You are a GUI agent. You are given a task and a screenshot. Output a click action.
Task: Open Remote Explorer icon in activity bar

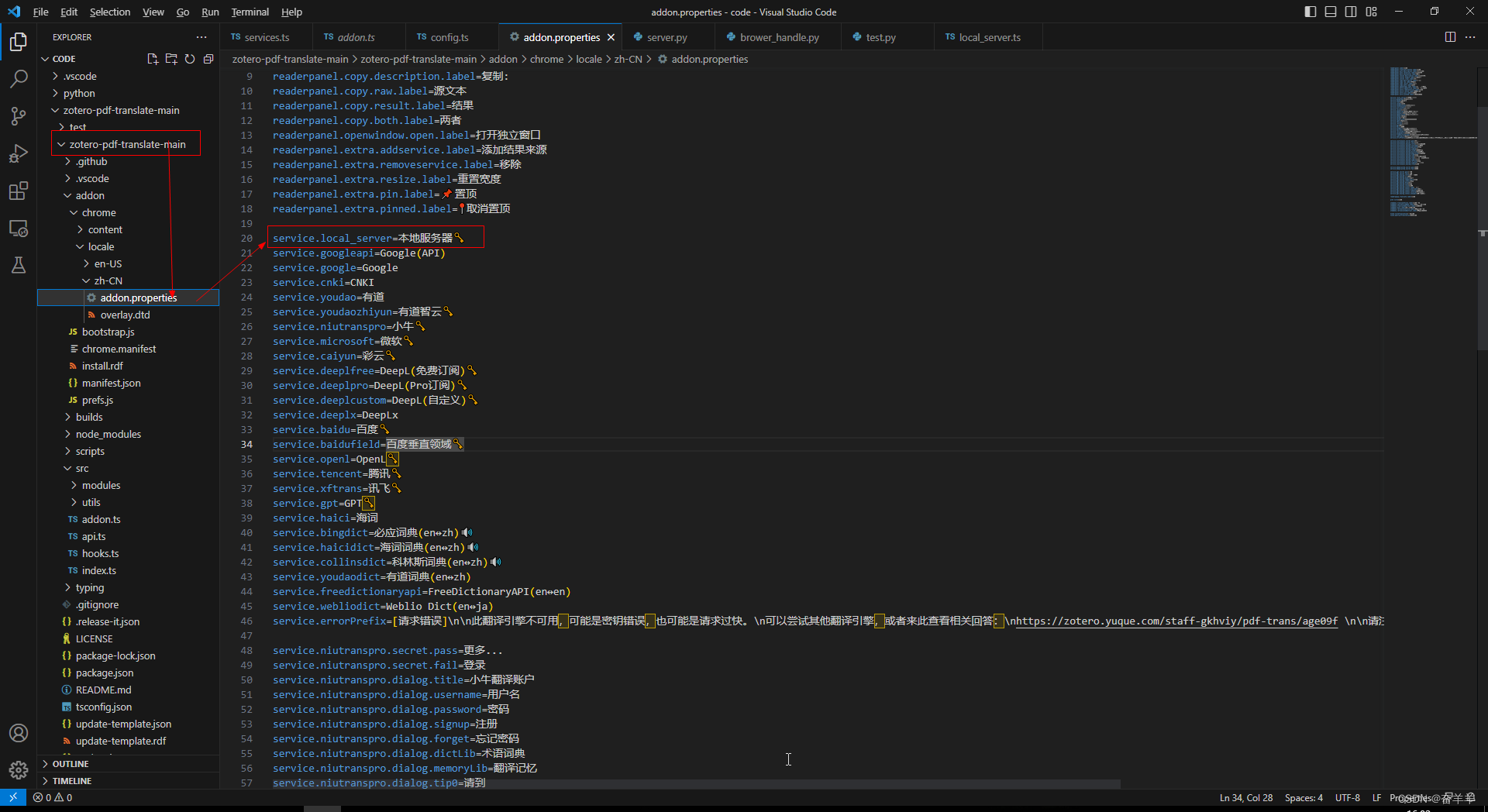[x=19, y=228]
